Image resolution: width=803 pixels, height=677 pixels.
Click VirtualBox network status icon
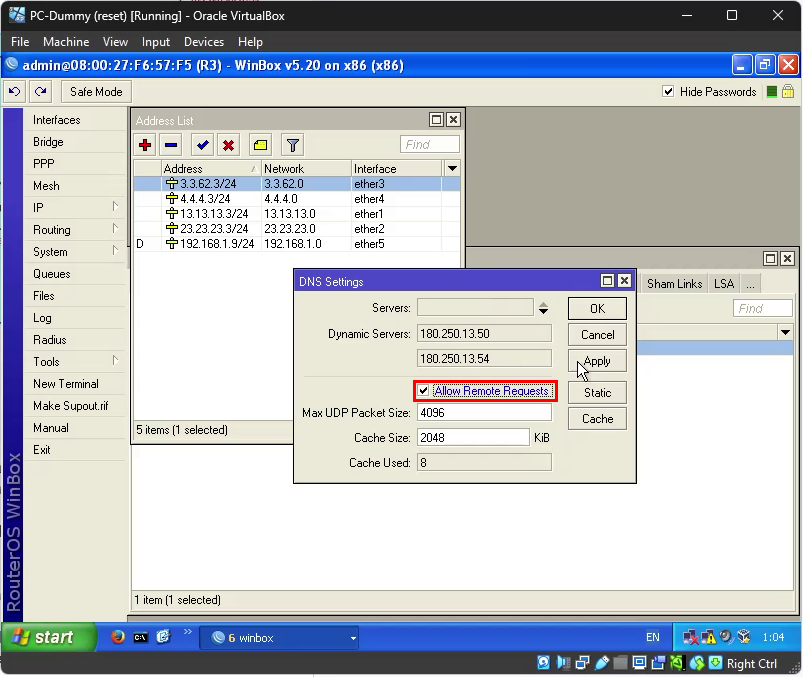[x=582, y=664]
